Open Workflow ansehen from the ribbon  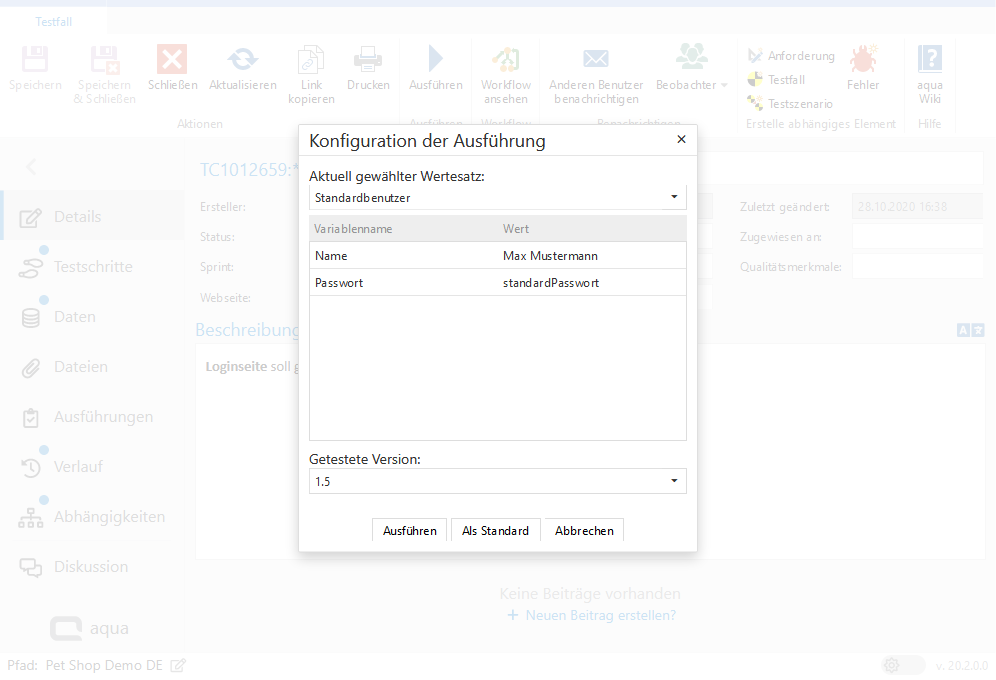505,60
